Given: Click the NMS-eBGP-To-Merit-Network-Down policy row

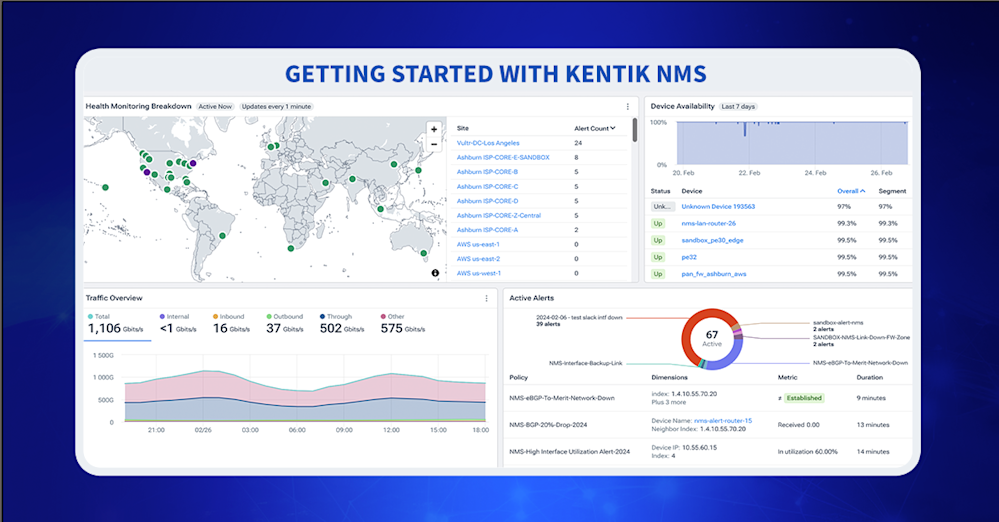Looking at the screenshot, I should pyautogui.click(x=708, y=398).
